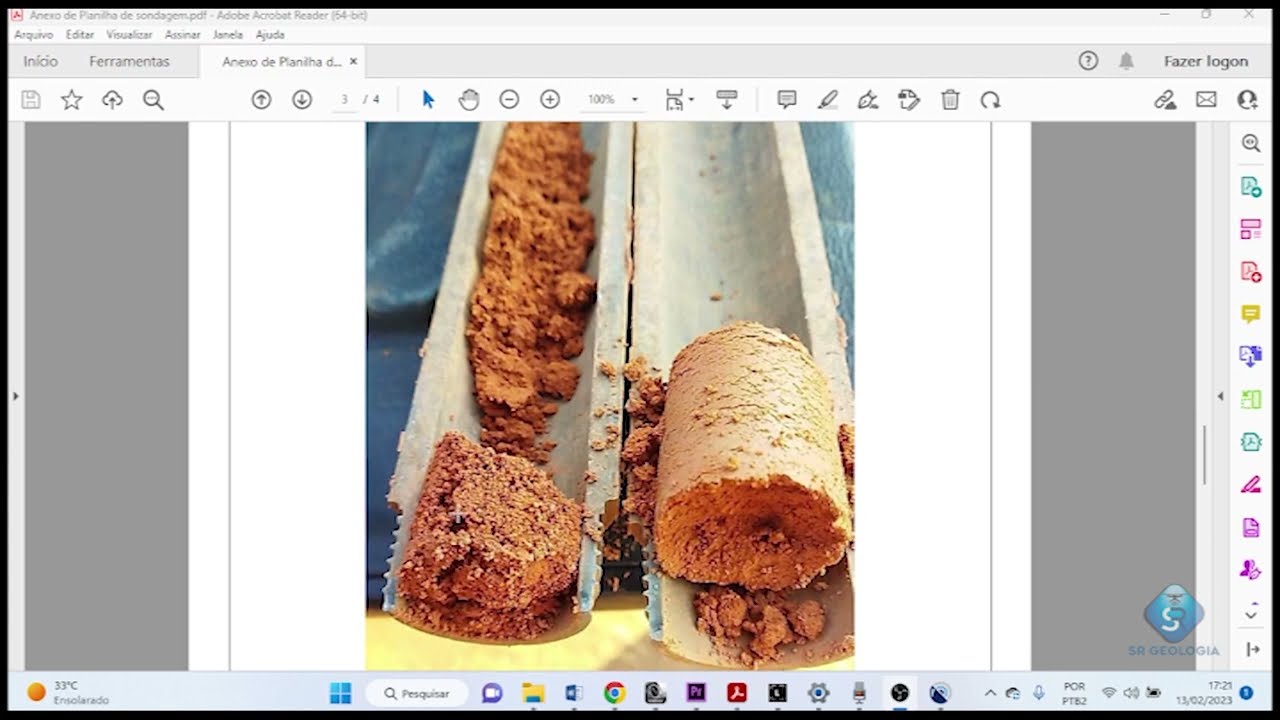Screen dimensions: 1280x720
Task: Click the page number input field
Action: click(x=344, y=100)
